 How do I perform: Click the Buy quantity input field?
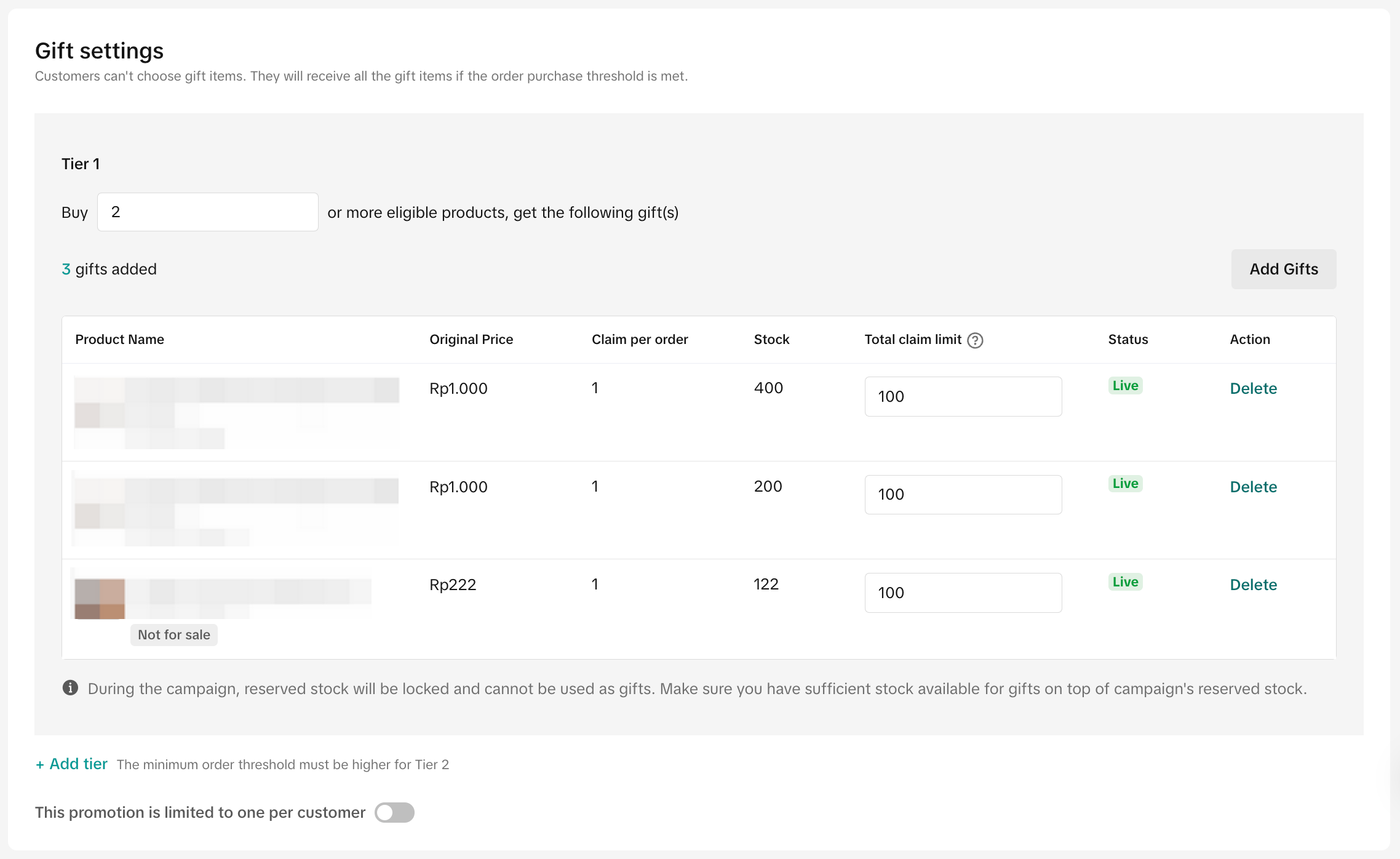(x=207, y=212)
